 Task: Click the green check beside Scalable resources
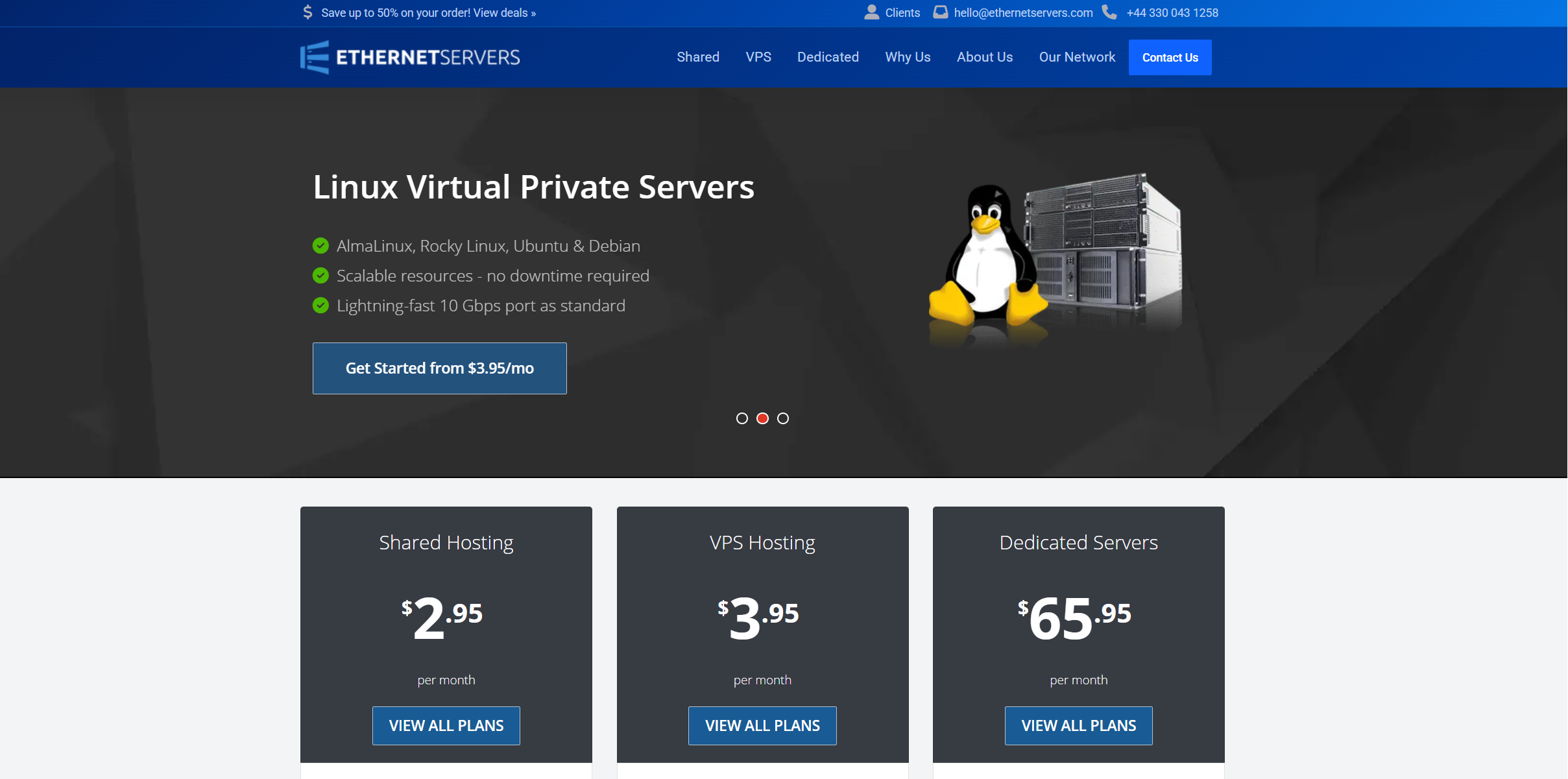pos(320,276)
